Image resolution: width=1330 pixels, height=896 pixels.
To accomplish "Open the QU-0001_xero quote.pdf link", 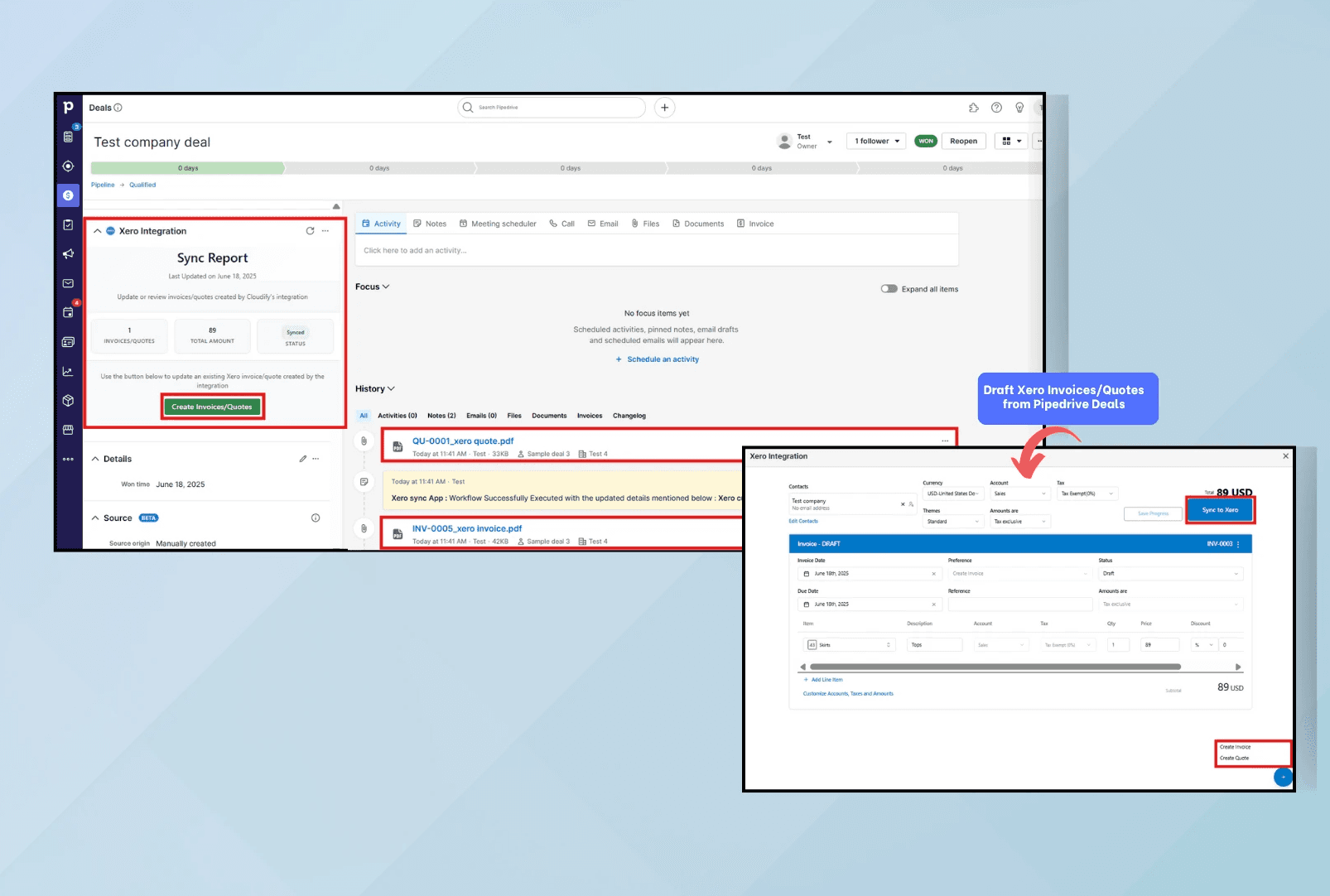I will pyautogui.click(x=463, y=441).
